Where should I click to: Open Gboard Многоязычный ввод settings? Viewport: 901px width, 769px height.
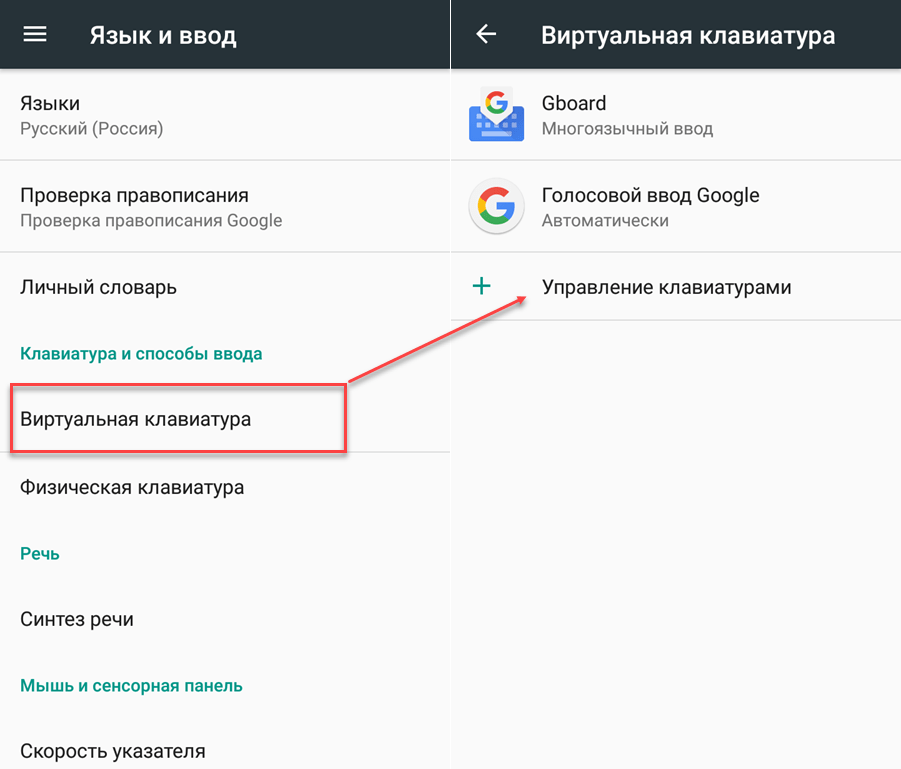(x=676, y=115)
